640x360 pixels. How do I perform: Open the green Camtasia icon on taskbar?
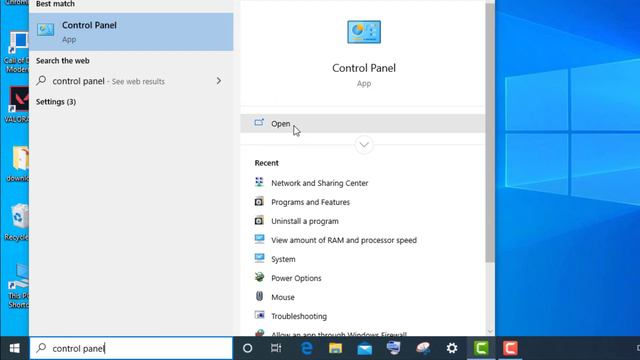481,348
